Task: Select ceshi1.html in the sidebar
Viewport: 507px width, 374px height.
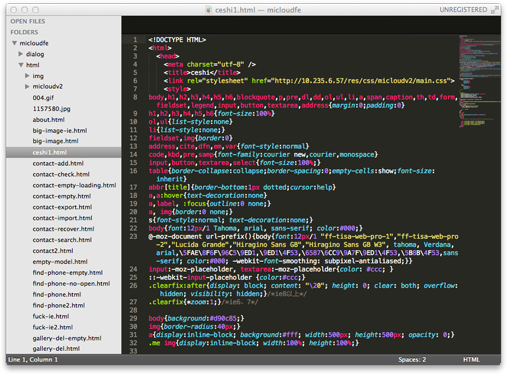Action: coord(63,152)
